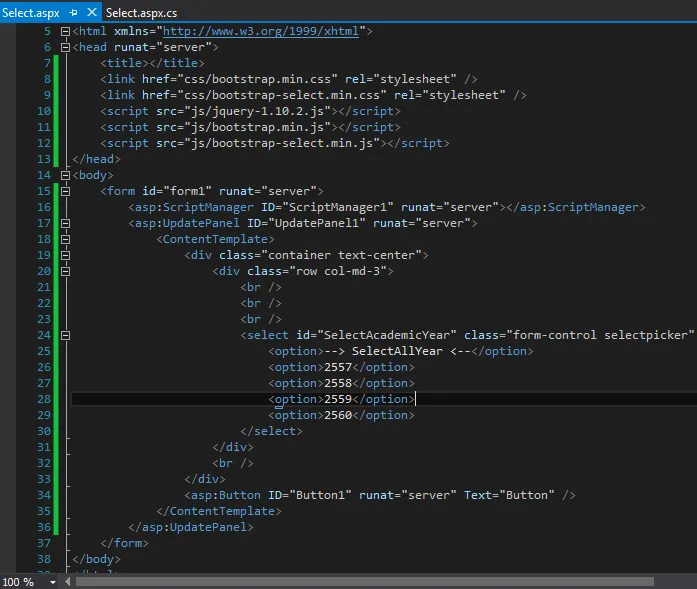The width and height of the screenshot is (697, 589).
Task: Switch to the Select.aspx.cs tab
Action: click(141, 13)
